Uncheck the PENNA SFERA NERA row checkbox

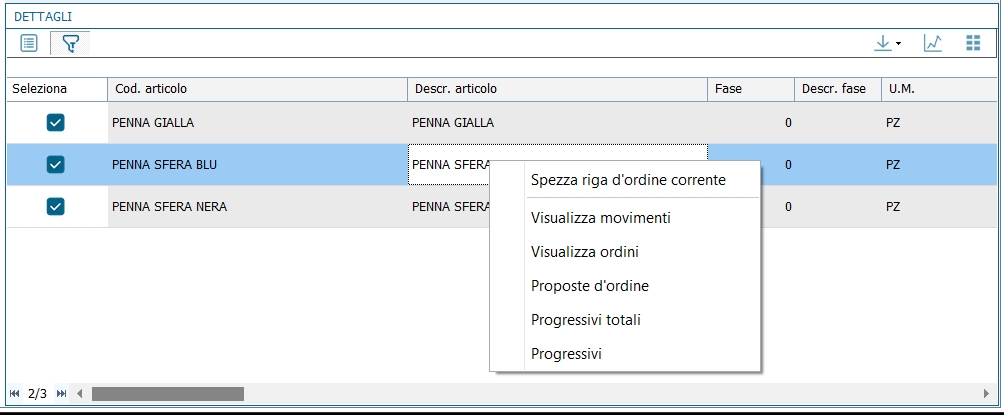pos(56,206)
